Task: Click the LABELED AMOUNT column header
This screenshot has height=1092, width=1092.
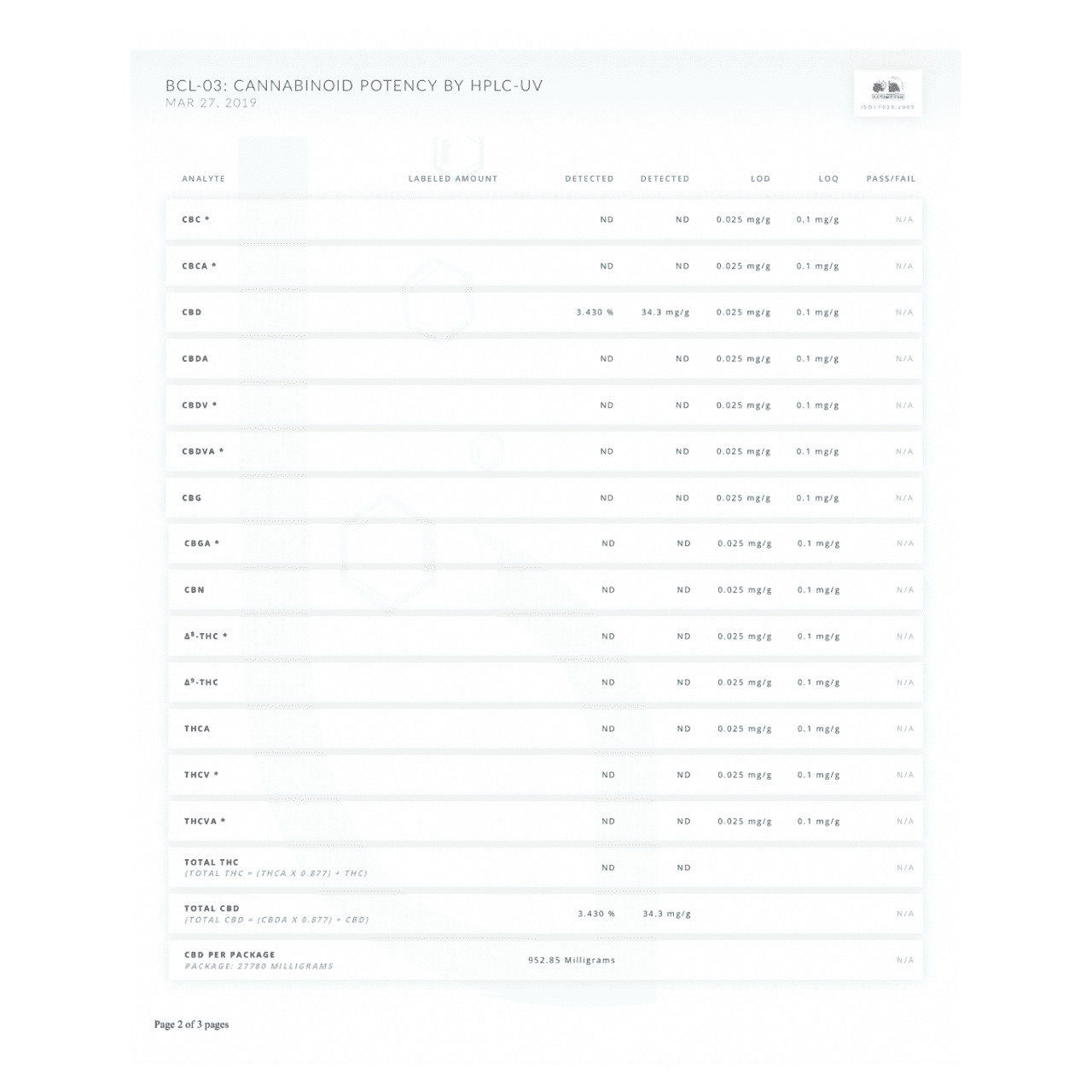Action: pos(453,179)
